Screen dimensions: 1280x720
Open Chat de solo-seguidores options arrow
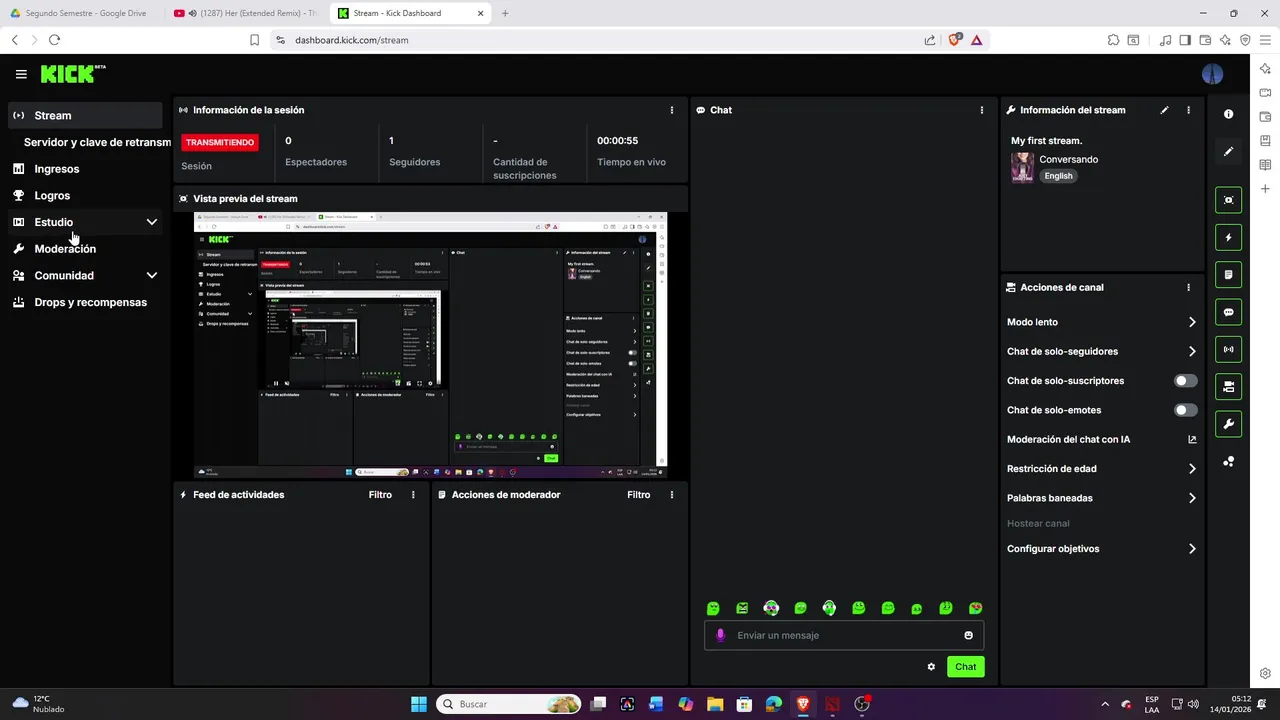(x=1192, y=351)
